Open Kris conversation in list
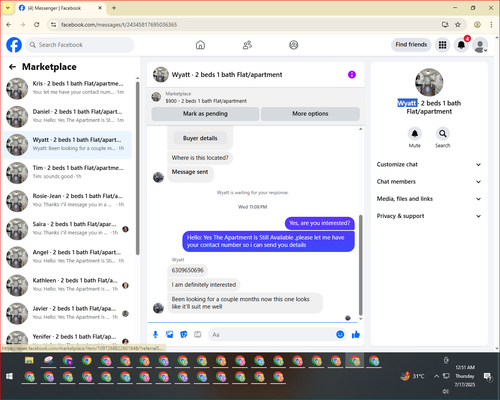This screenshot has width=500, height=400. click(x=68, y=88)
